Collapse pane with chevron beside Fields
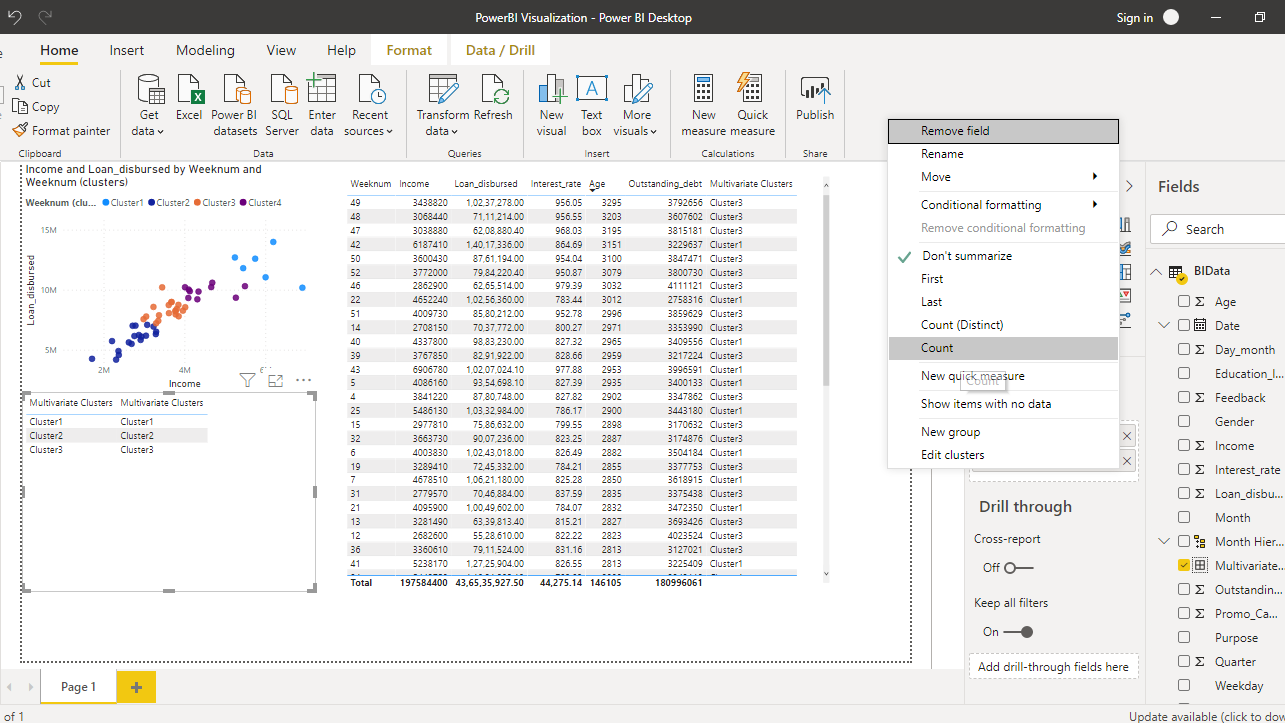 (x=1129, y=186)
